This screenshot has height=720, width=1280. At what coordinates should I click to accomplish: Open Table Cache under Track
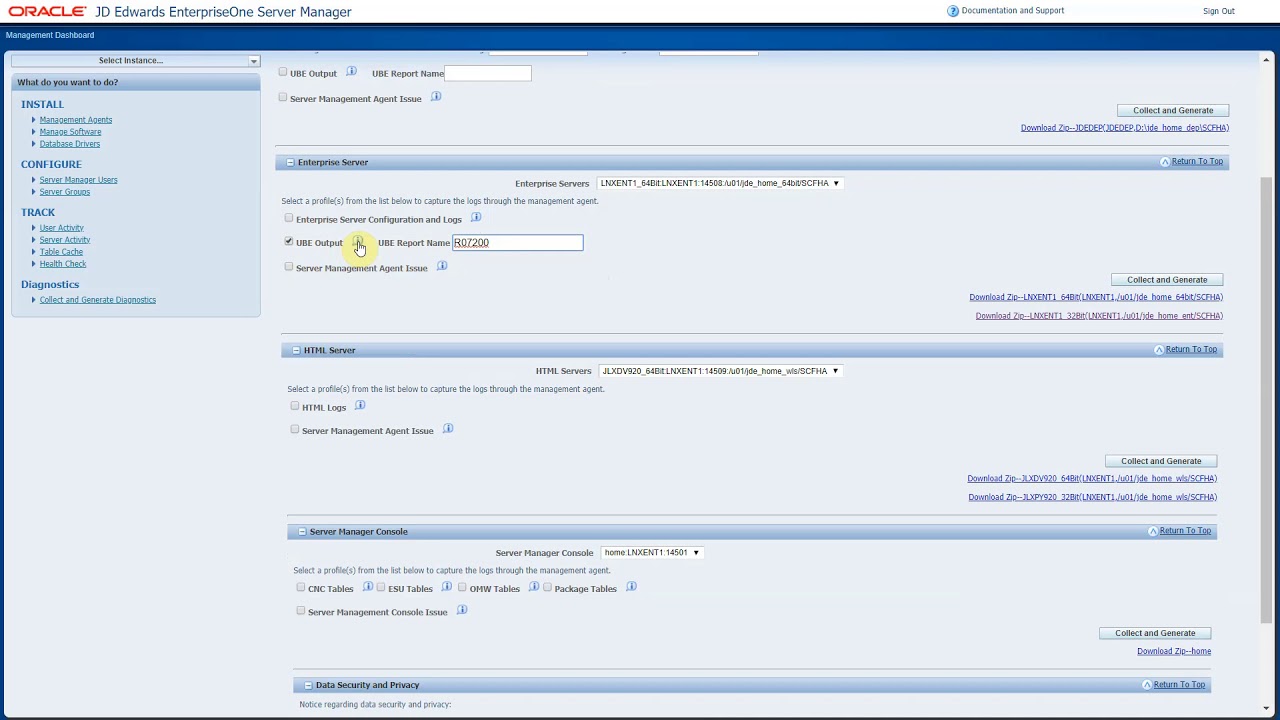(x=61, y=252)
